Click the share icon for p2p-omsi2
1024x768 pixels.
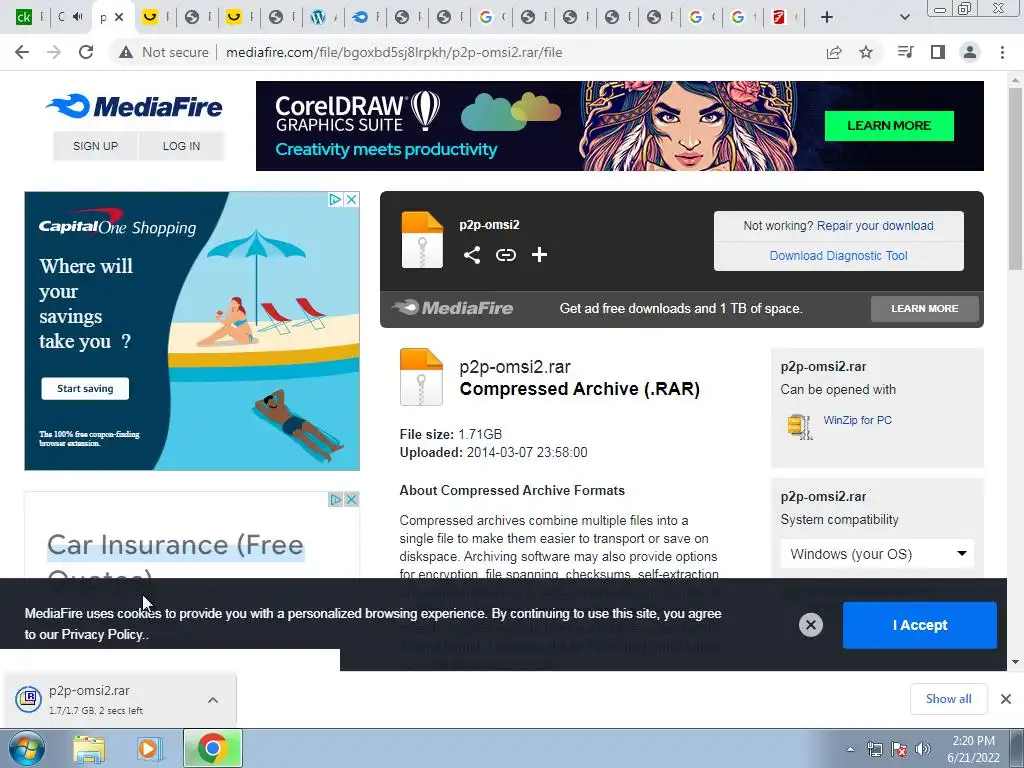point(472,255)
